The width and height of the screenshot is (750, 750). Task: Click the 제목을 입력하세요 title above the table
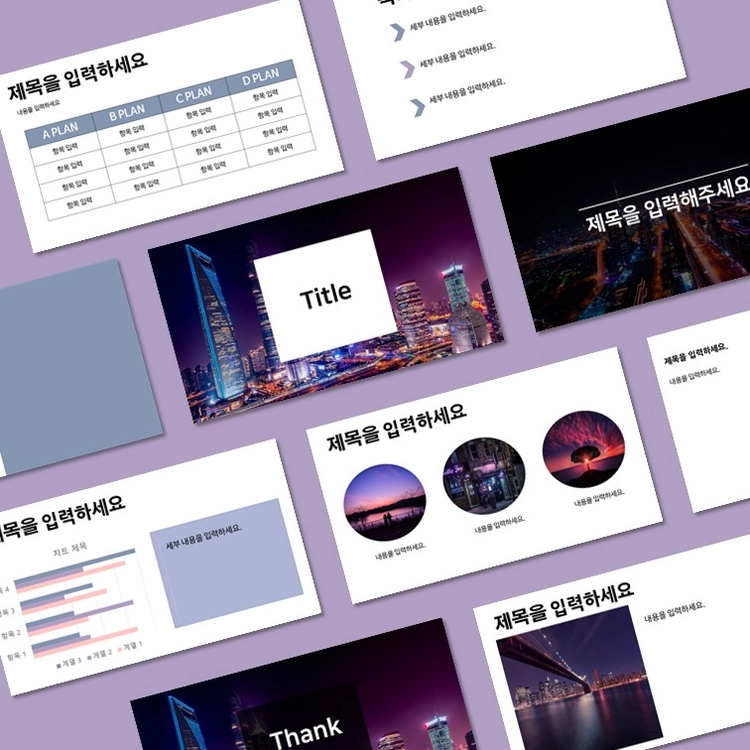77,76
